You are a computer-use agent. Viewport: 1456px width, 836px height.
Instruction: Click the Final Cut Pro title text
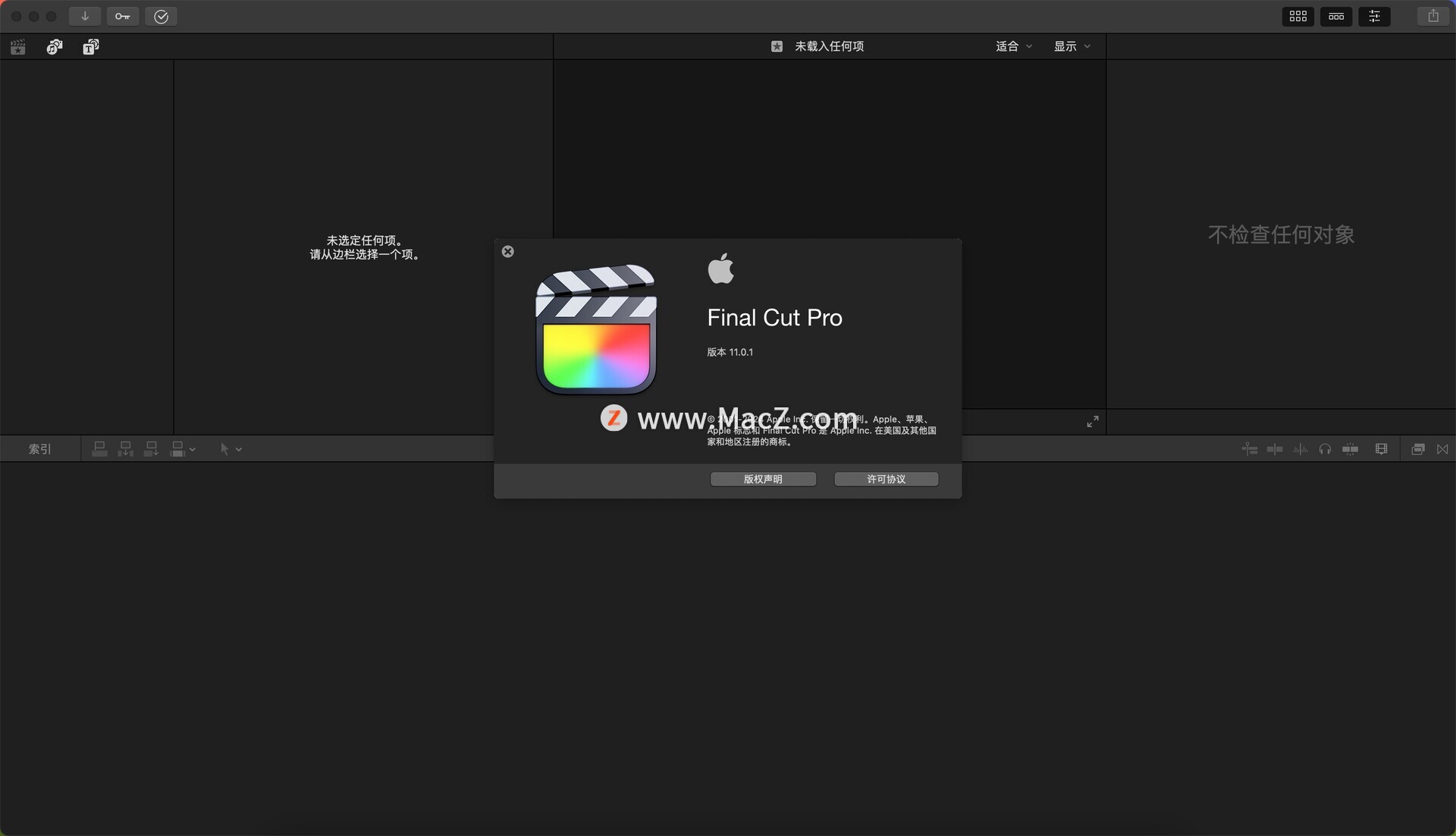tap(774, 318)
